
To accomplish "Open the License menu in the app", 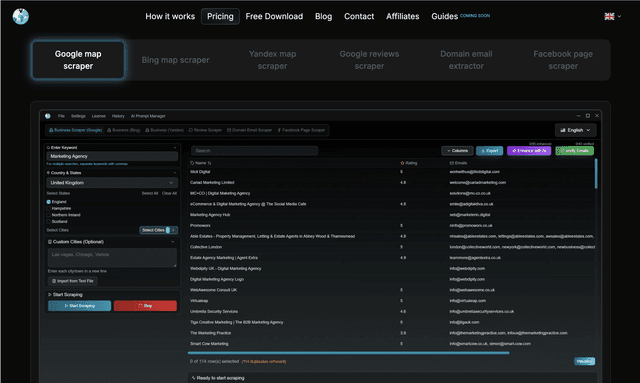I will (x=98, y=116).
